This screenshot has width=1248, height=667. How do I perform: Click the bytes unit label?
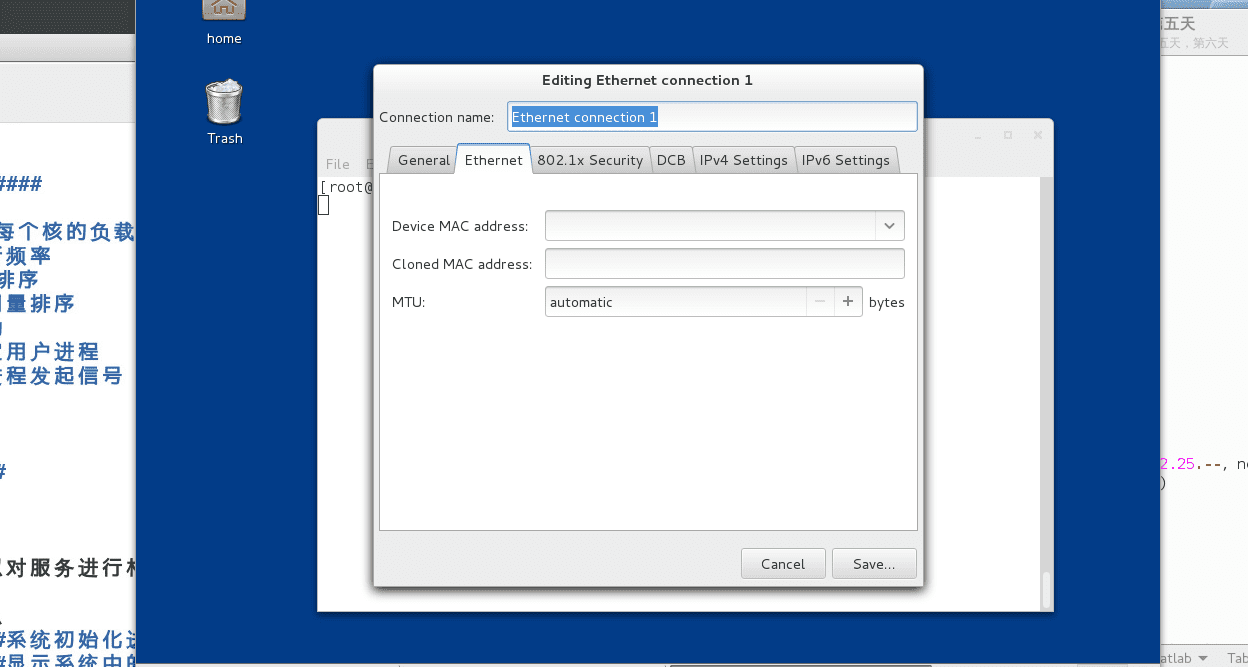[886, 302]
